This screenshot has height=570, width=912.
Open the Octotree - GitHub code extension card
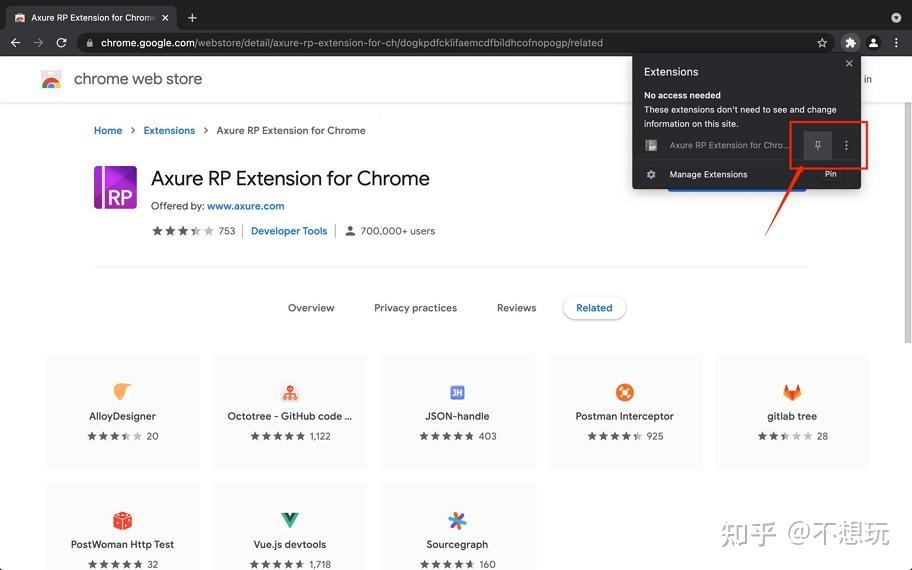click(290, 412)
